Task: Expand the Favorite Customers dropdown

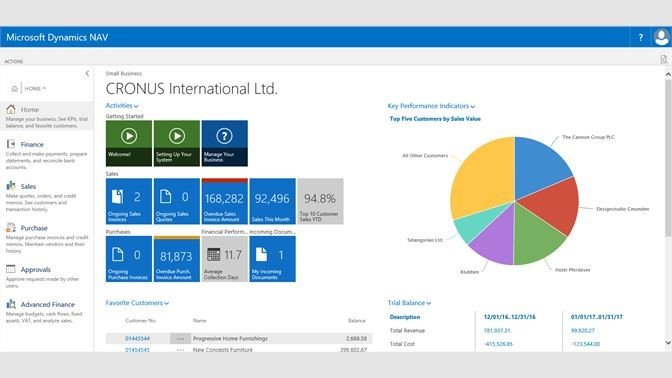Action: click(137, 303)
